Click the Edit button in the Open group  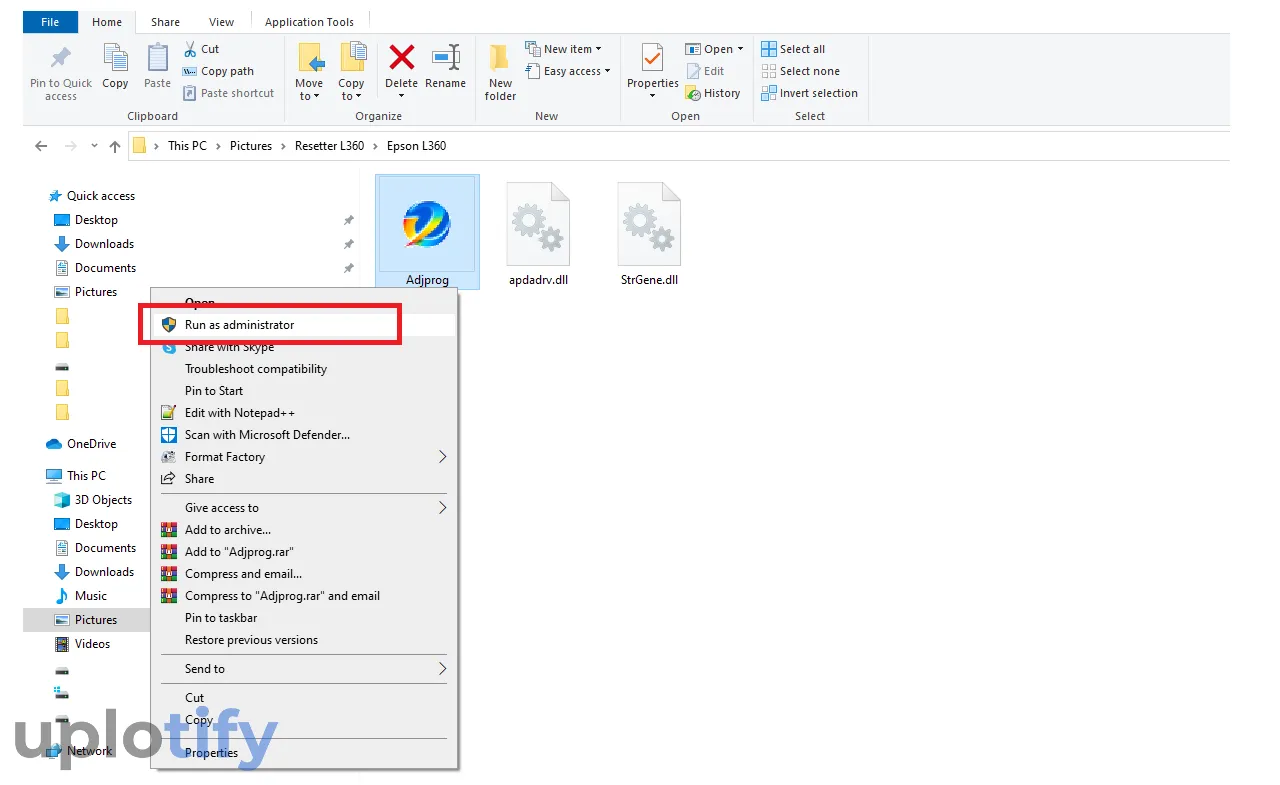coord(705,71)
